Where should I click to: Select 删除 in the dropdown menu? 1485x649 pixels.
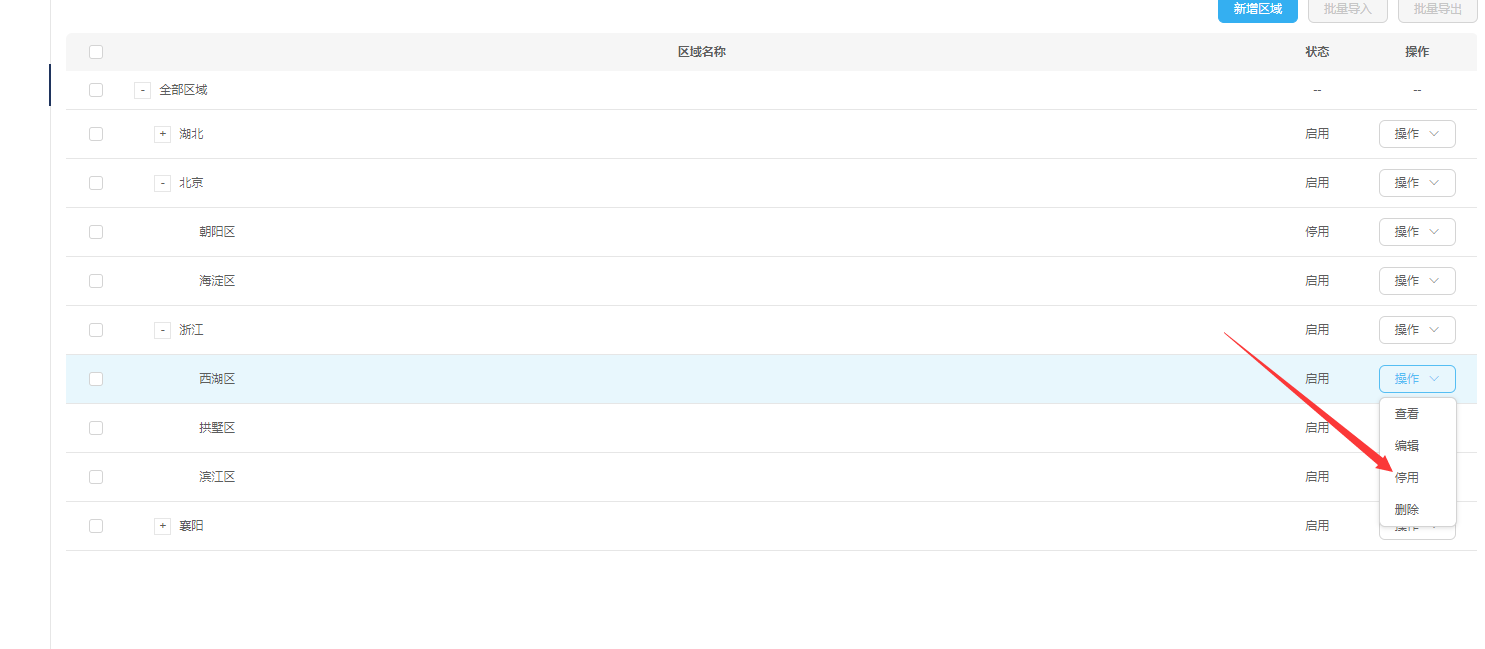pos(1407,510)
